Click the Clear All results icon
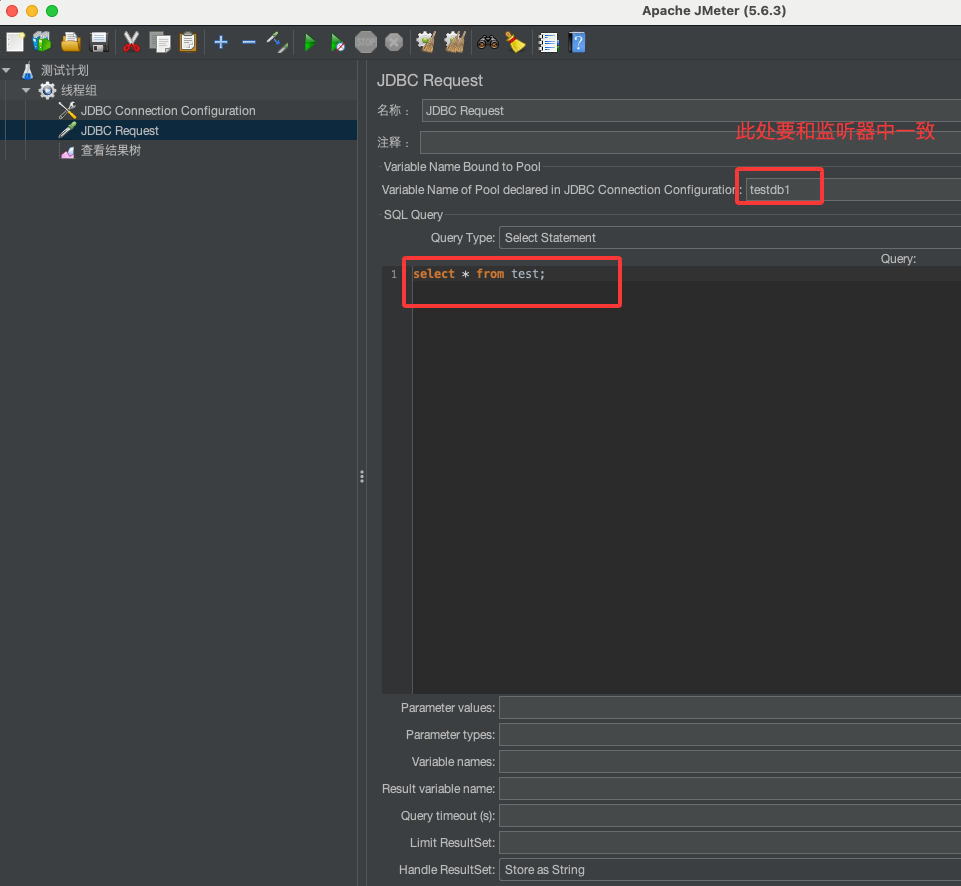 point(455,42)
